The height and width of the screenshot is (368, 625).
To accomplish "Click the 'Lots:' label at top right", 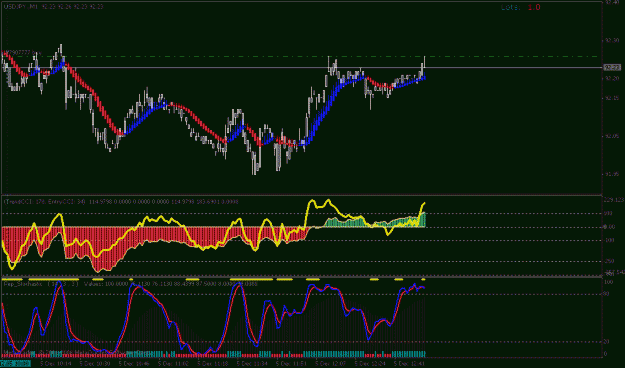I will (511, 7).
